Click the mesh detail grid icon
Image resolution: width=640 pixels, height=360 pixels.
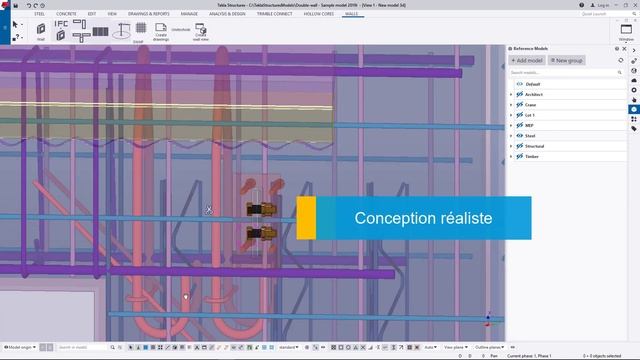(141, 28)
